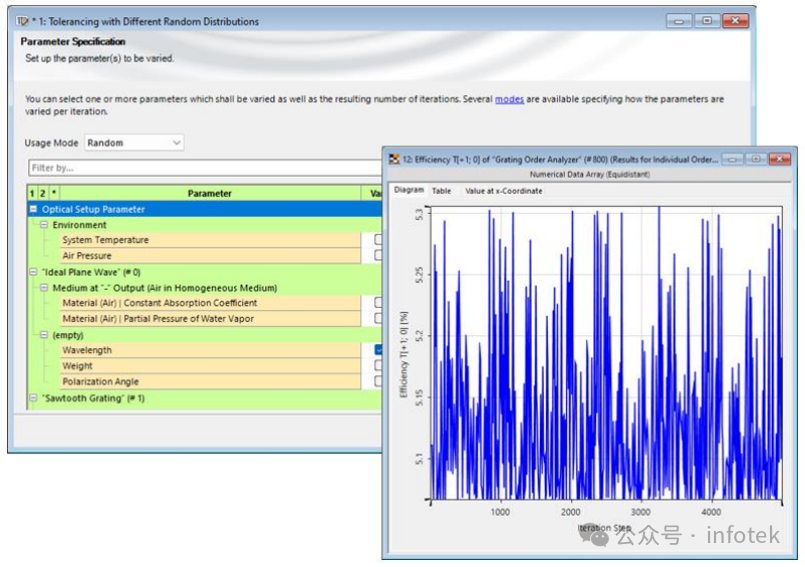Minimize the Efficiency diagram window

(x=733, y=159)
